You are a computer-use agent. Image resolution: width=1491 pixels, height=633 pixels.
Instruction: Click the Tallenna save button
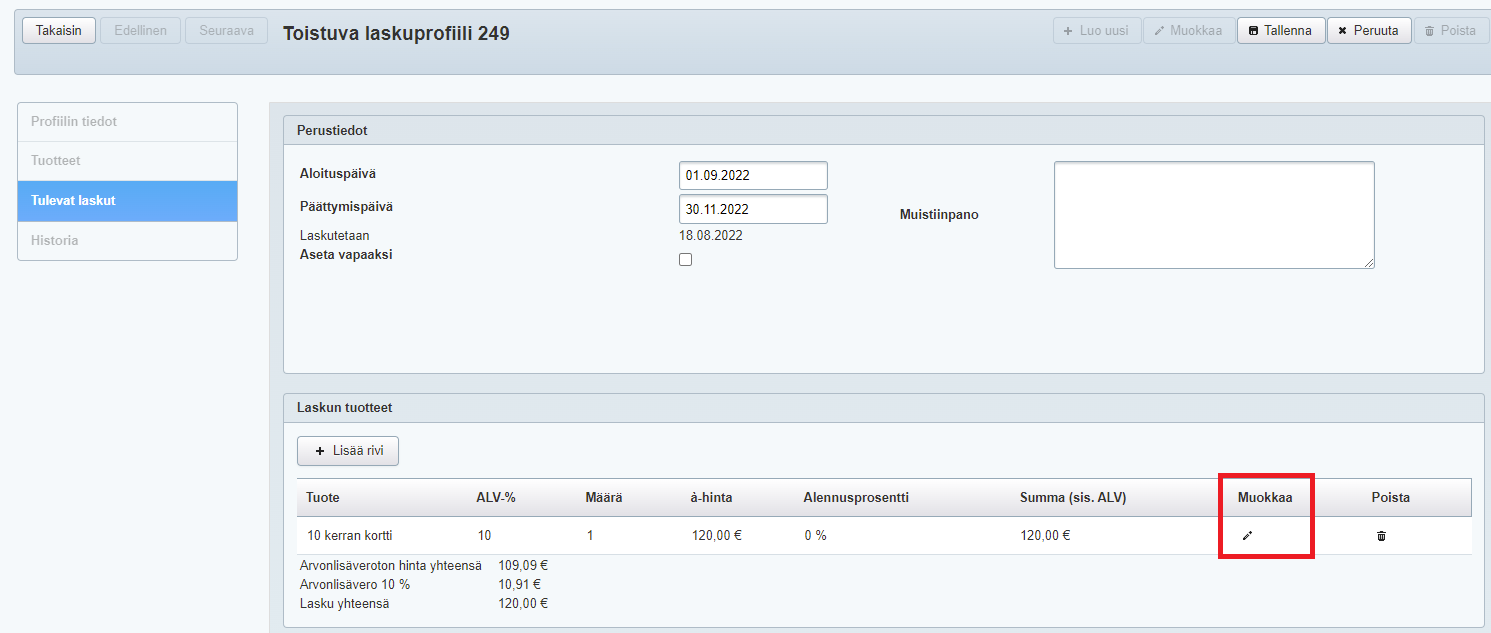pos(1280,30)
